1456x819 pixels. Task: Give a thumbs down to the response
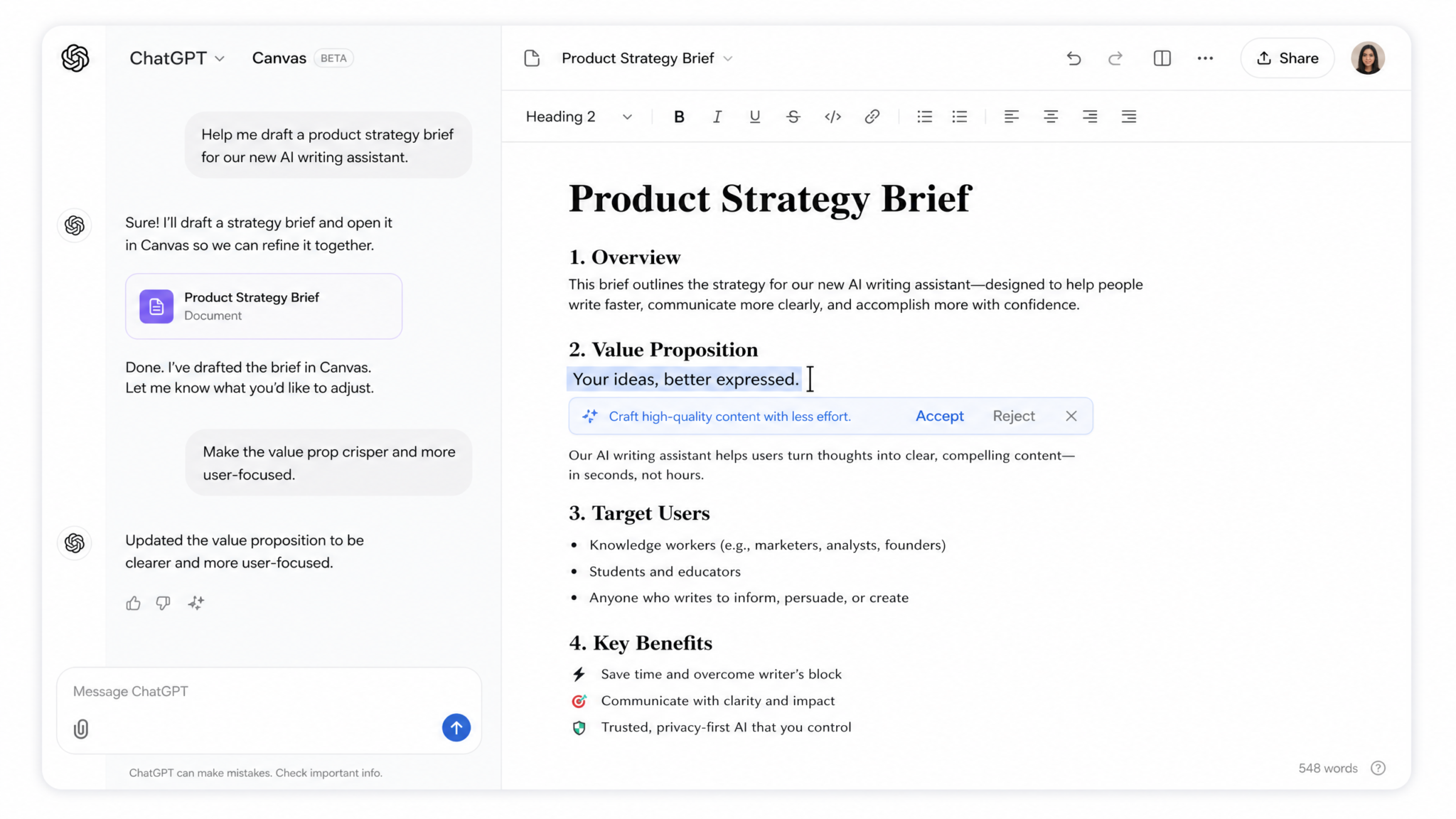pyautogui.click(x=164, y=604)
